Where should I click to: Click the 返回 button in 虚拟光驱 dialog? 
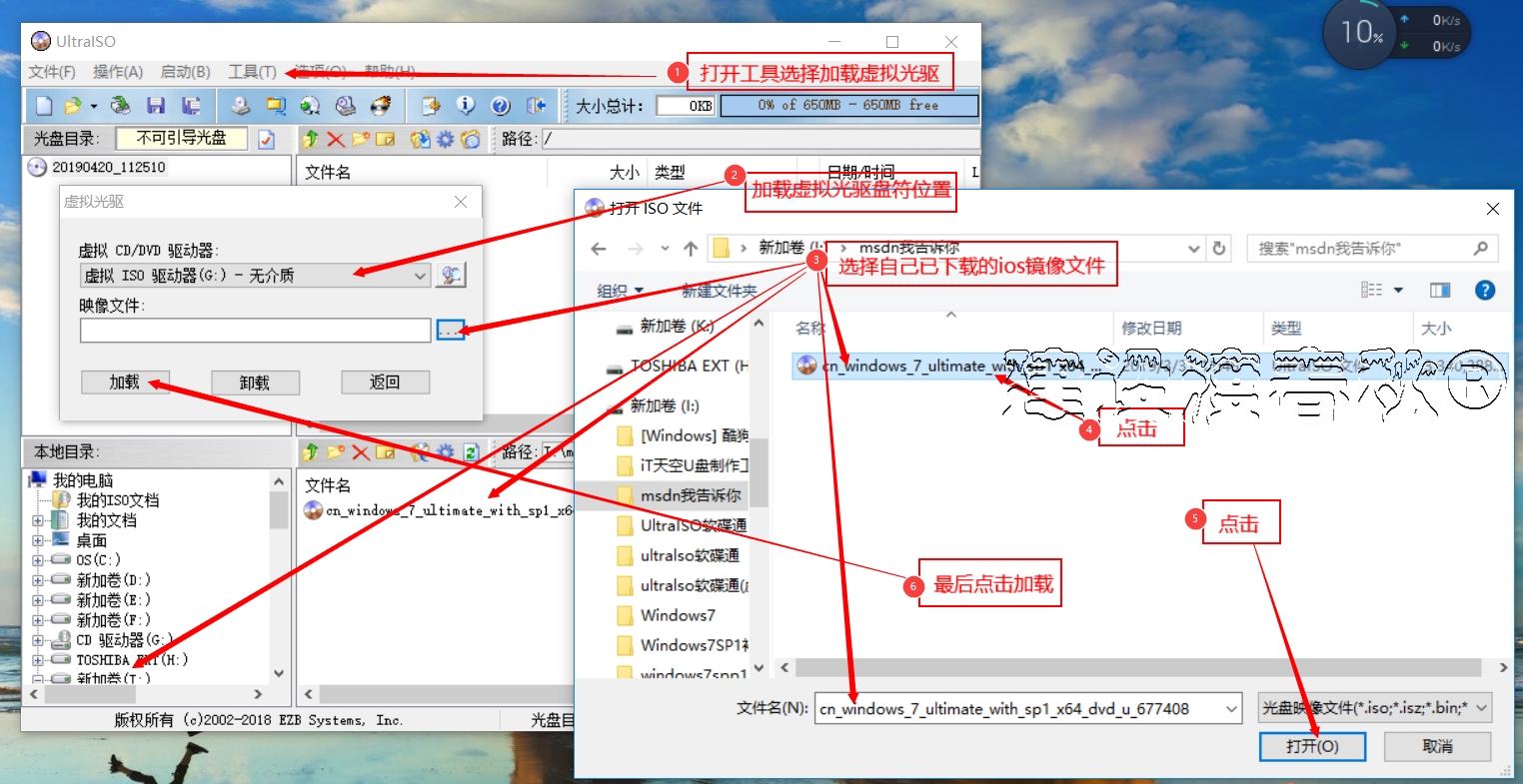point(385,383)
